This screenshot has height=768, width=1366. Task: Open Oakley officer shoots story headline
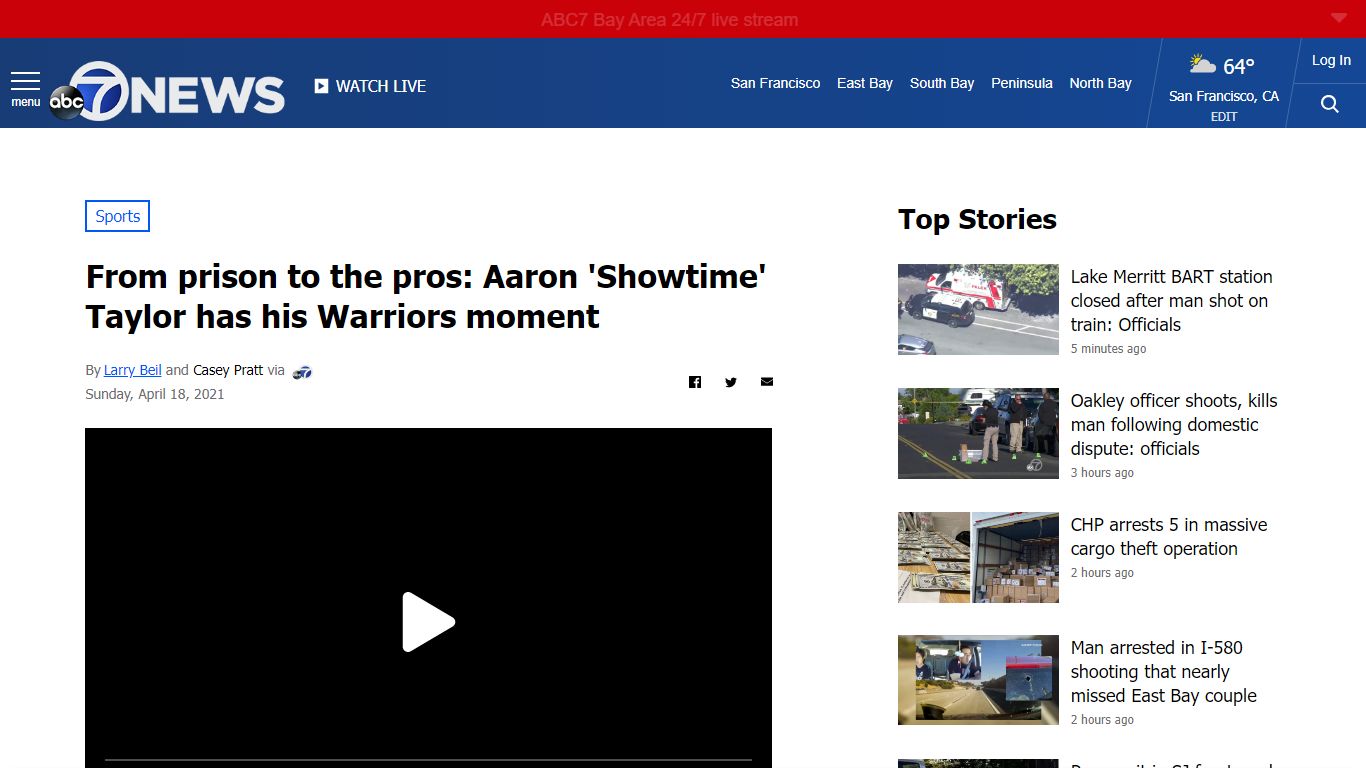[x=1174, y=424]
